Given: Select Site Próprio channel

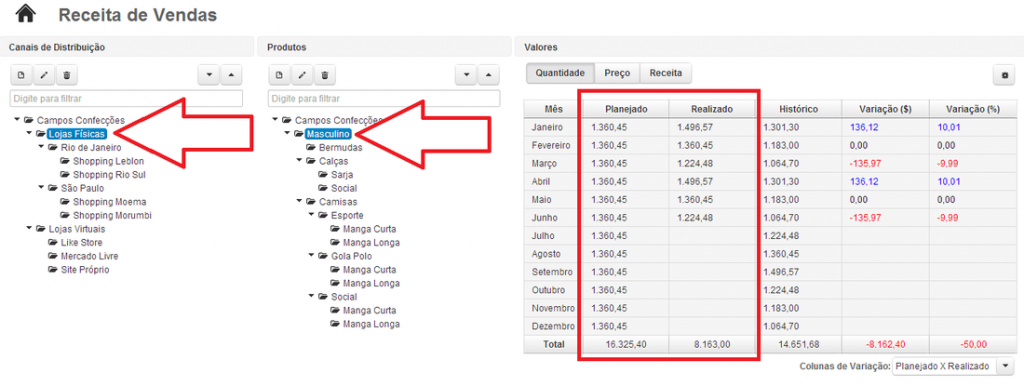Looking at the screenshot, I should click(85, 270).
